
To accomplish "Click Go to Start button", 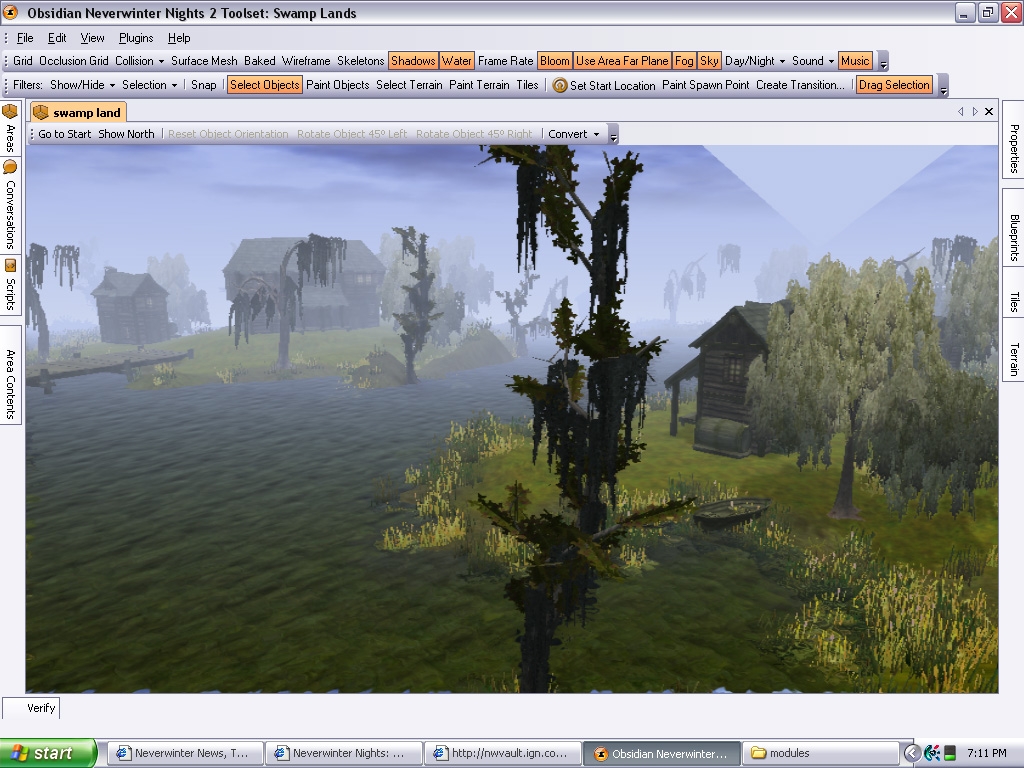I will tap(64, 134).
